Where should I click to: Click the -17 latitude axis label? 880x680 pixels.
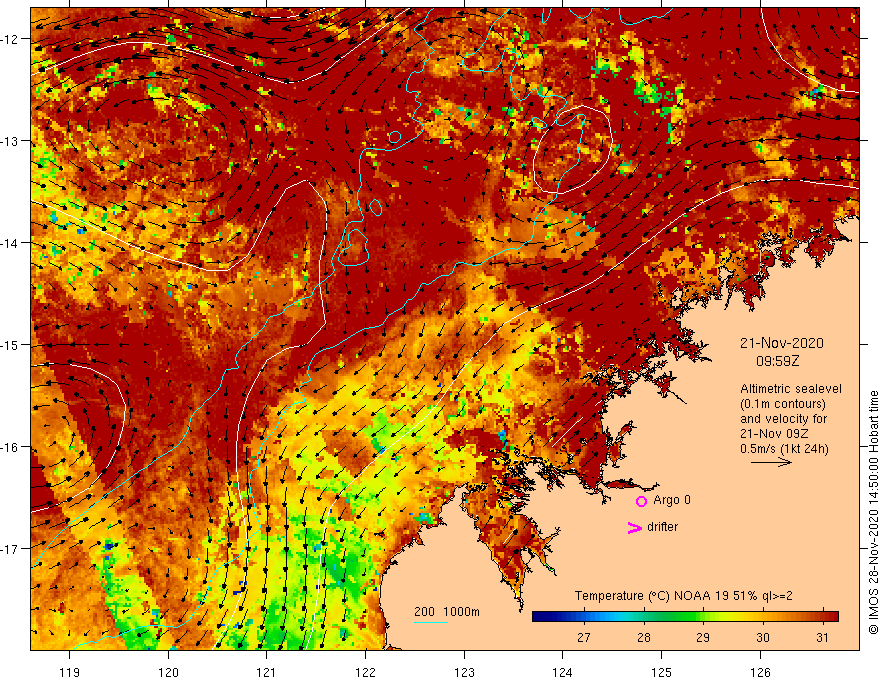pos(10,549)
